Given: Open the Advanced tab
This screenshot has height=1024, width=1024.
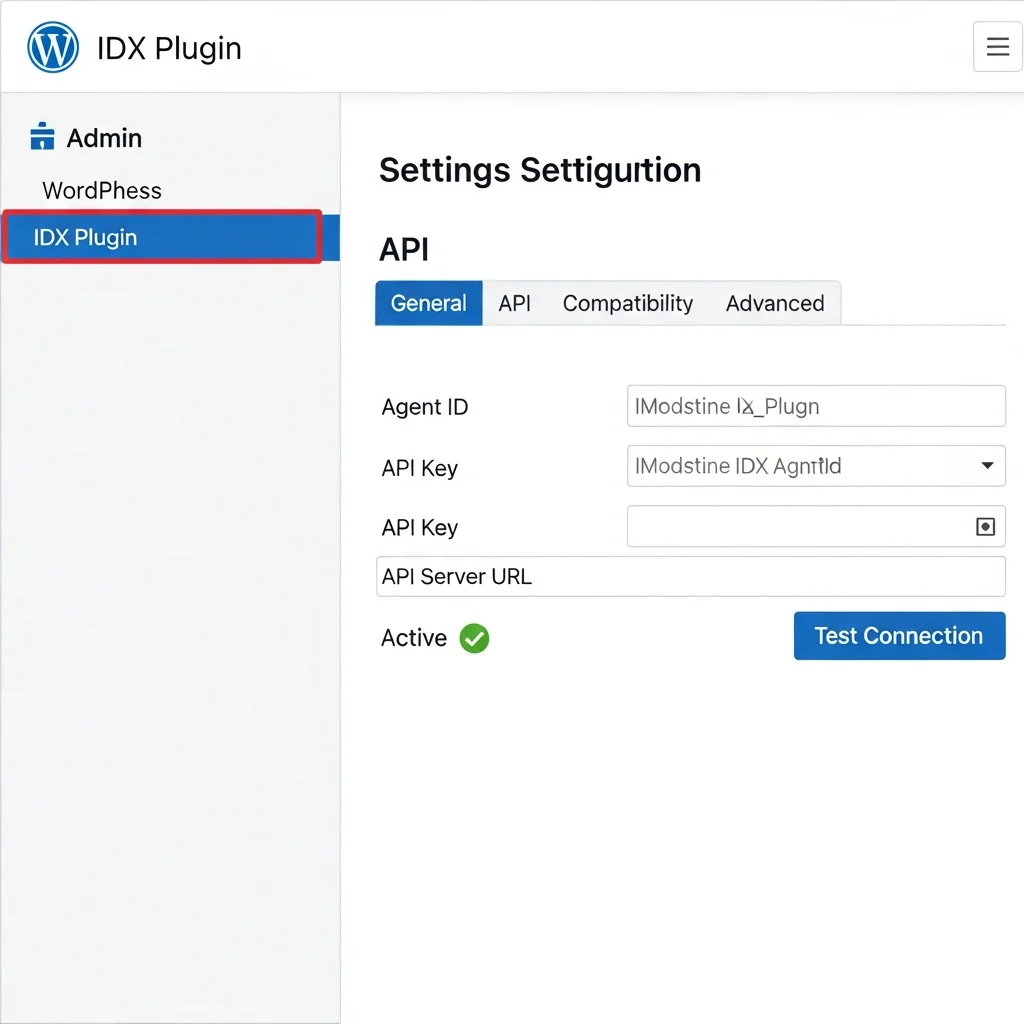Looking at the screenshot, I should (775, 303).
